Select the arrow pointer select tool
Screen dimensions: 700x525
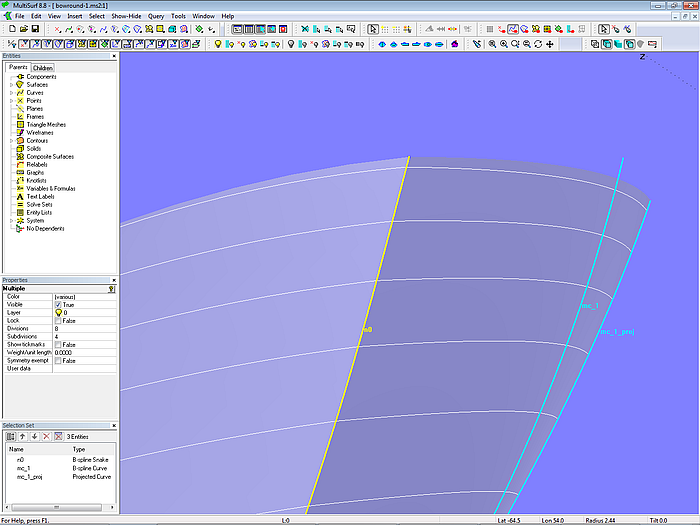point(373,29)
